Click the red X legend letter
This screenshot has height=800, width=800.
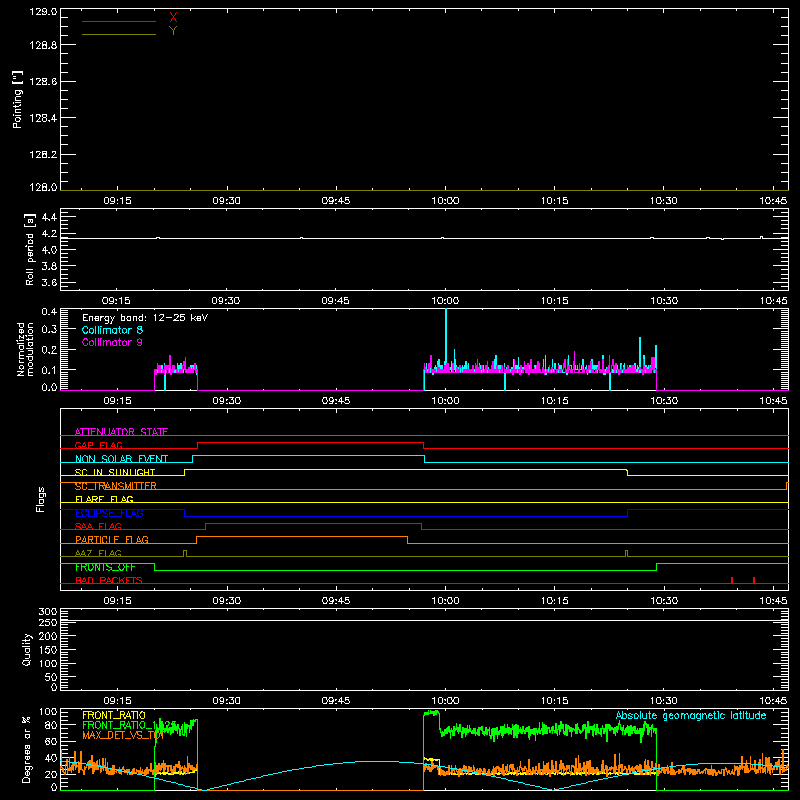[173, 18]
